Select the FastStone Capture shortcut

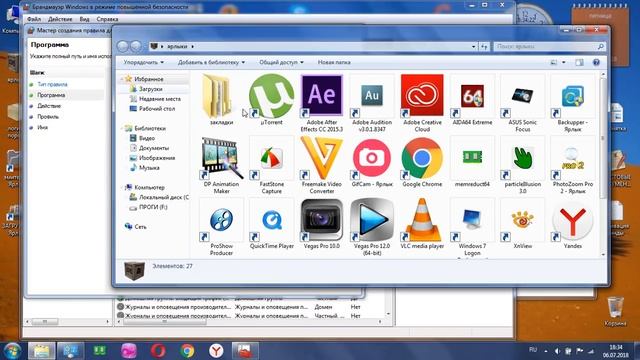(x=271, y=165)
